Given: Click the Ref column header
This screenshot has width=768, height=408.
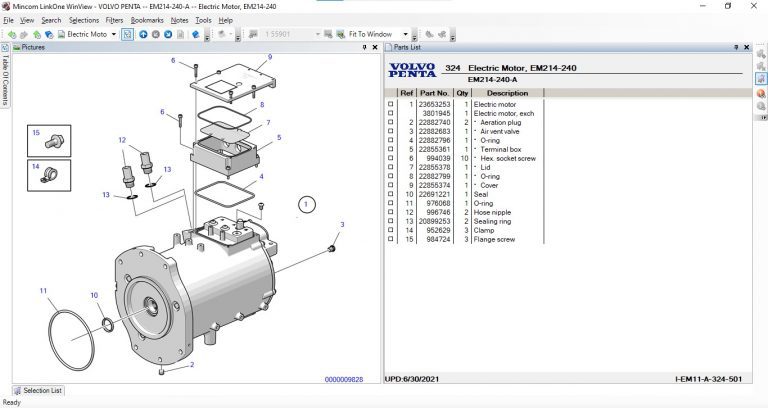Looking at the screenshot, I should click(407, 93).
